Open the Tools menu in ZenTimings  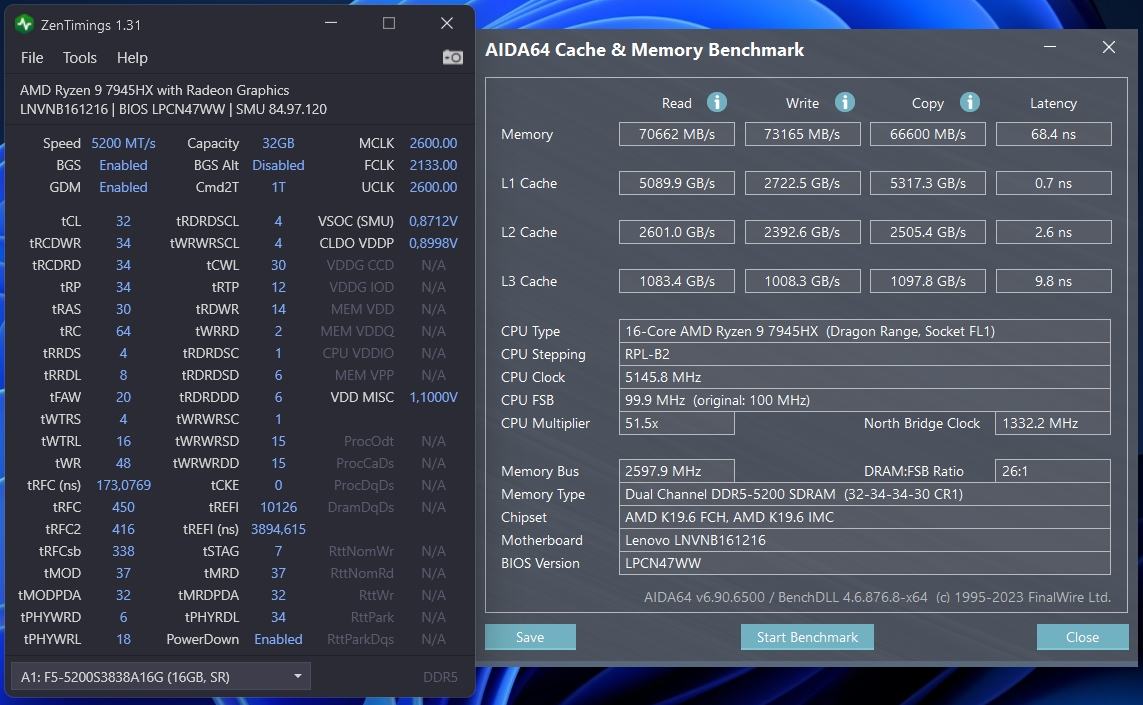(79, 58)
